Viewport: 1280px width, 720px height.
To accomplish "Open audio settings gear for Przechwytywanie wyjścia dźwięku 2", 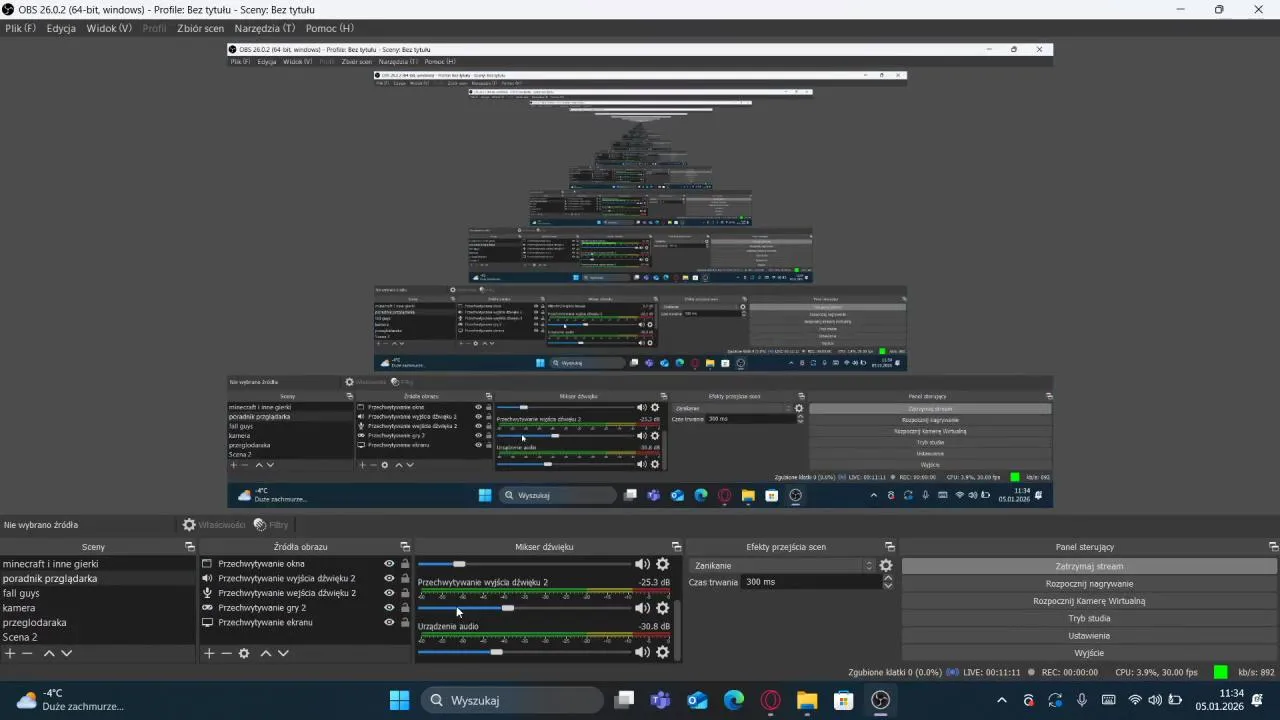I will pos(662,608).
